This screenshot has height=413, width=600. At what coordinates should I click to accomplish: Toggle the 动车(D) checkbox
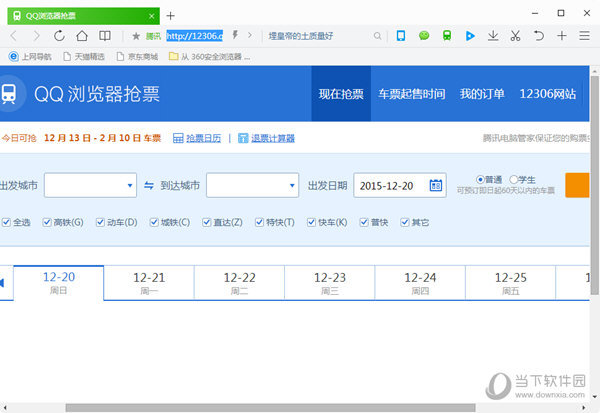pos(100,222)
